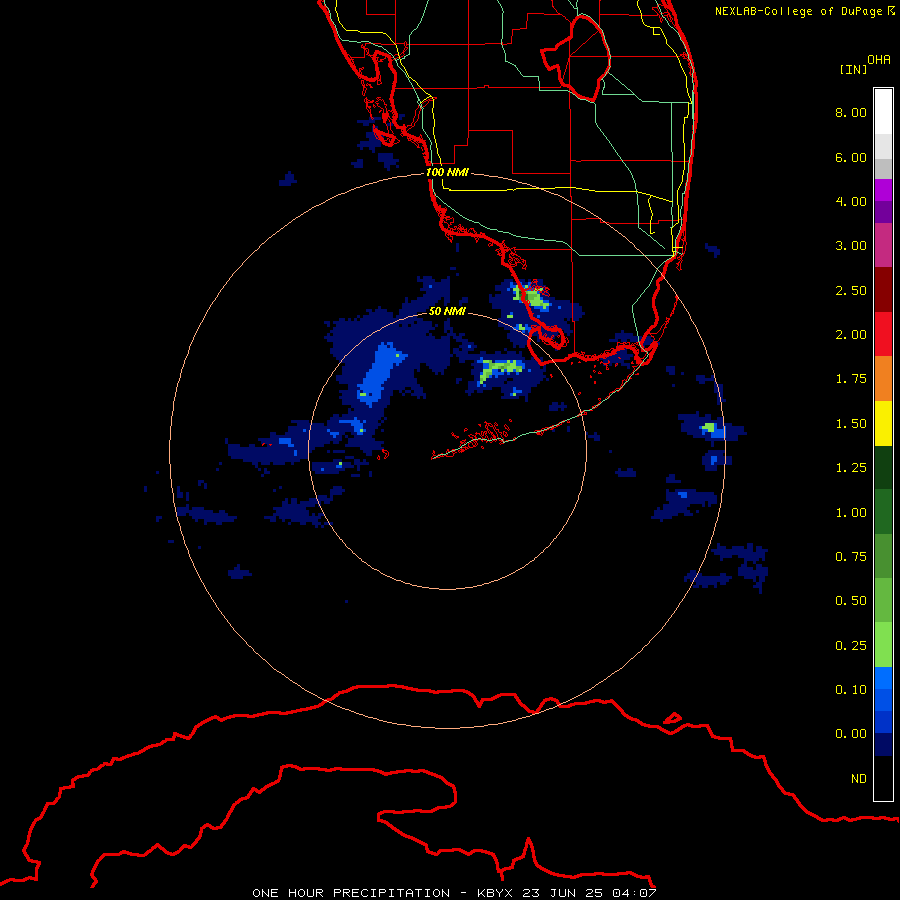
Task: Click the 2.50 legend value
Action: (851, 290)
